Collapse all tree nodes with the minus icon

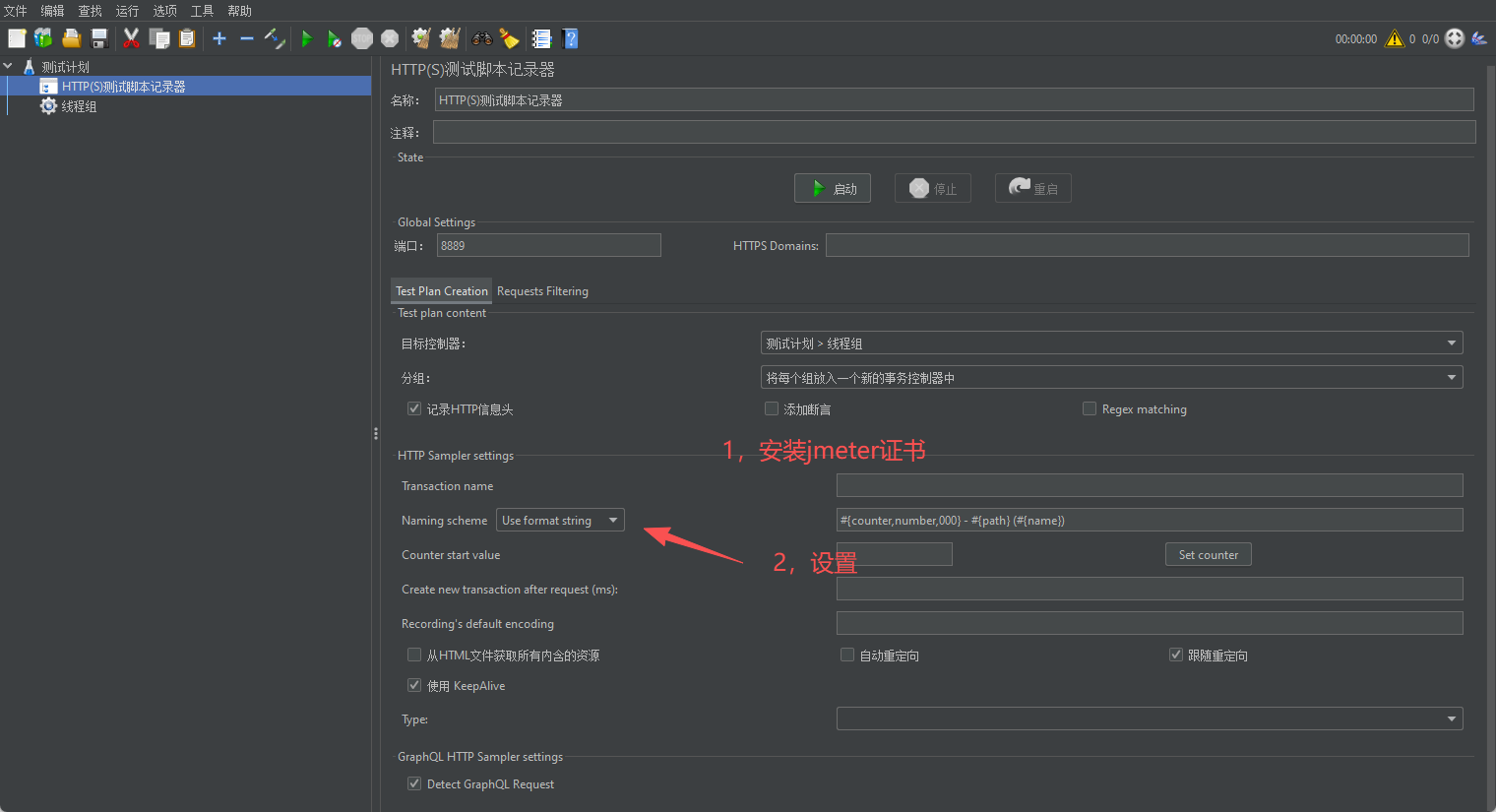point(247,38)
